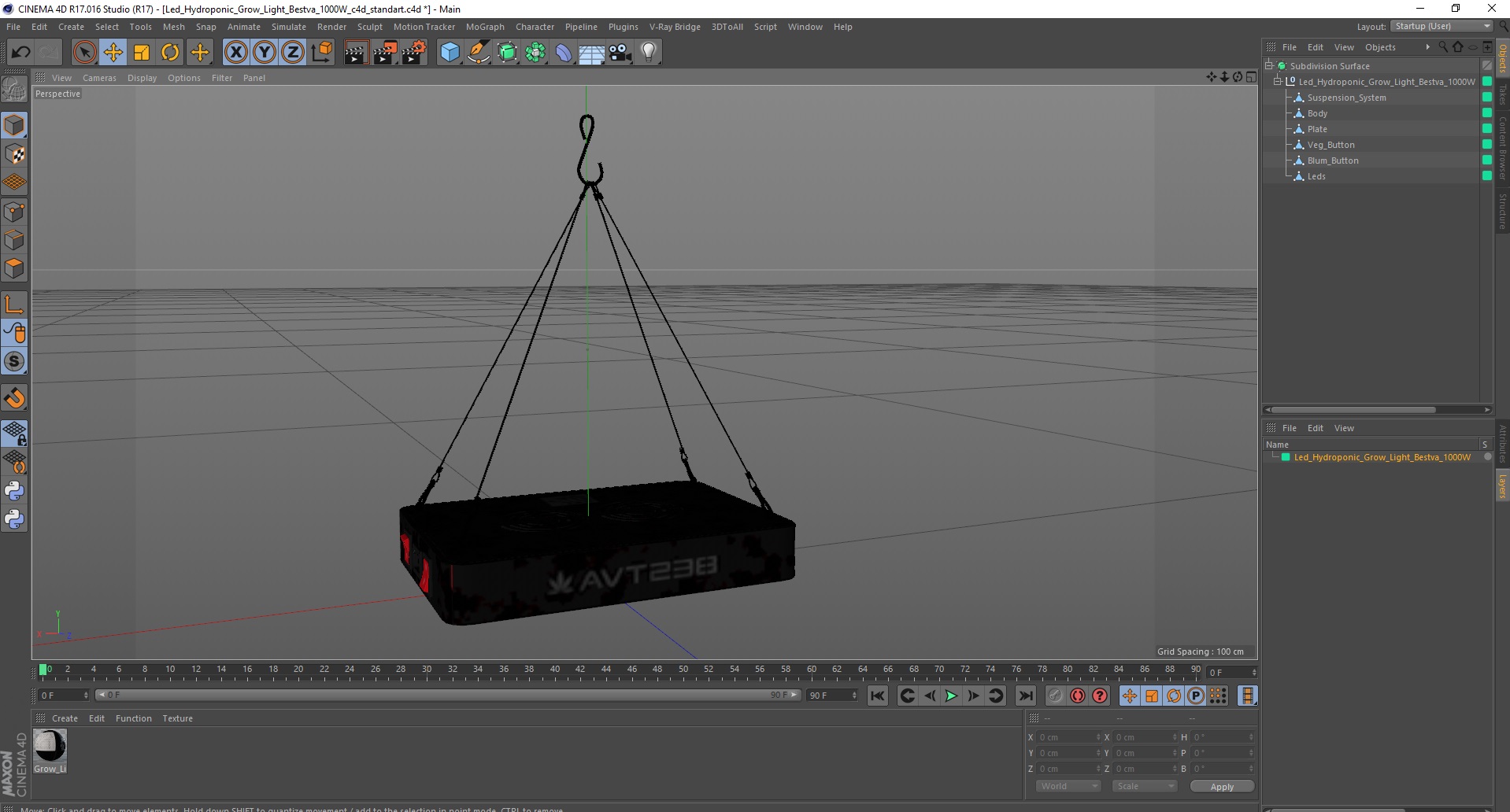Screen dimensions: 1510x812
Task: Toggle layer color of Plate object
Action: (1486, 129)
